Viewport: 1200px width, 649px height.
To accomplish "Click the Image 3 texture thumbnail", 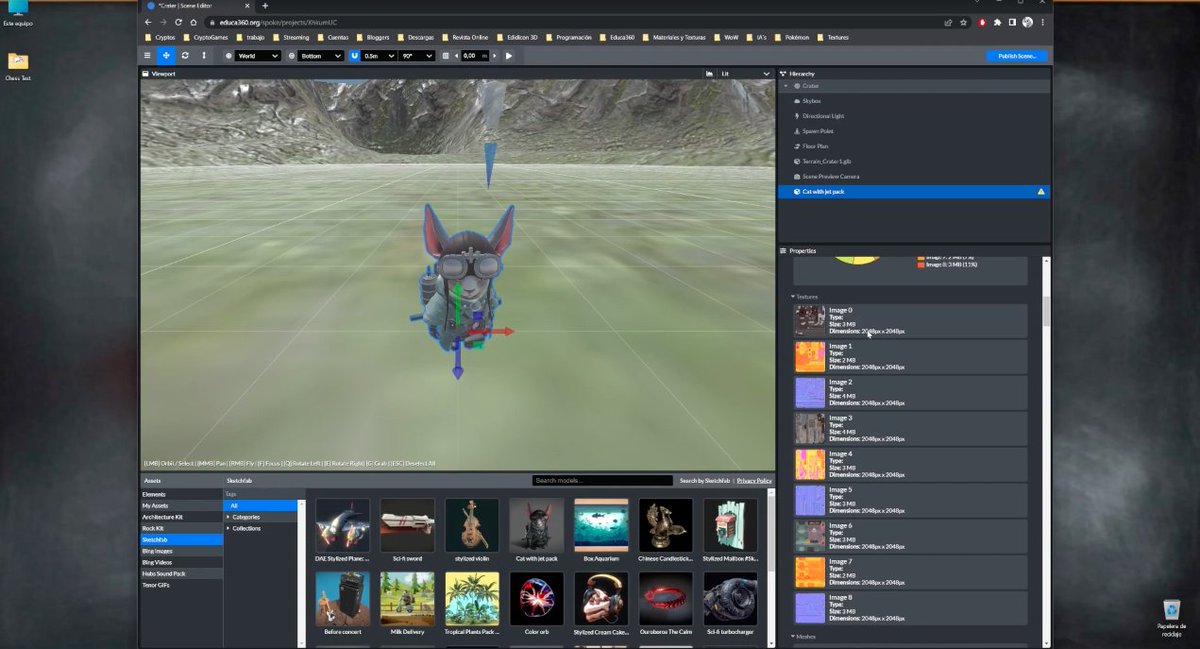I will point(810,428).
